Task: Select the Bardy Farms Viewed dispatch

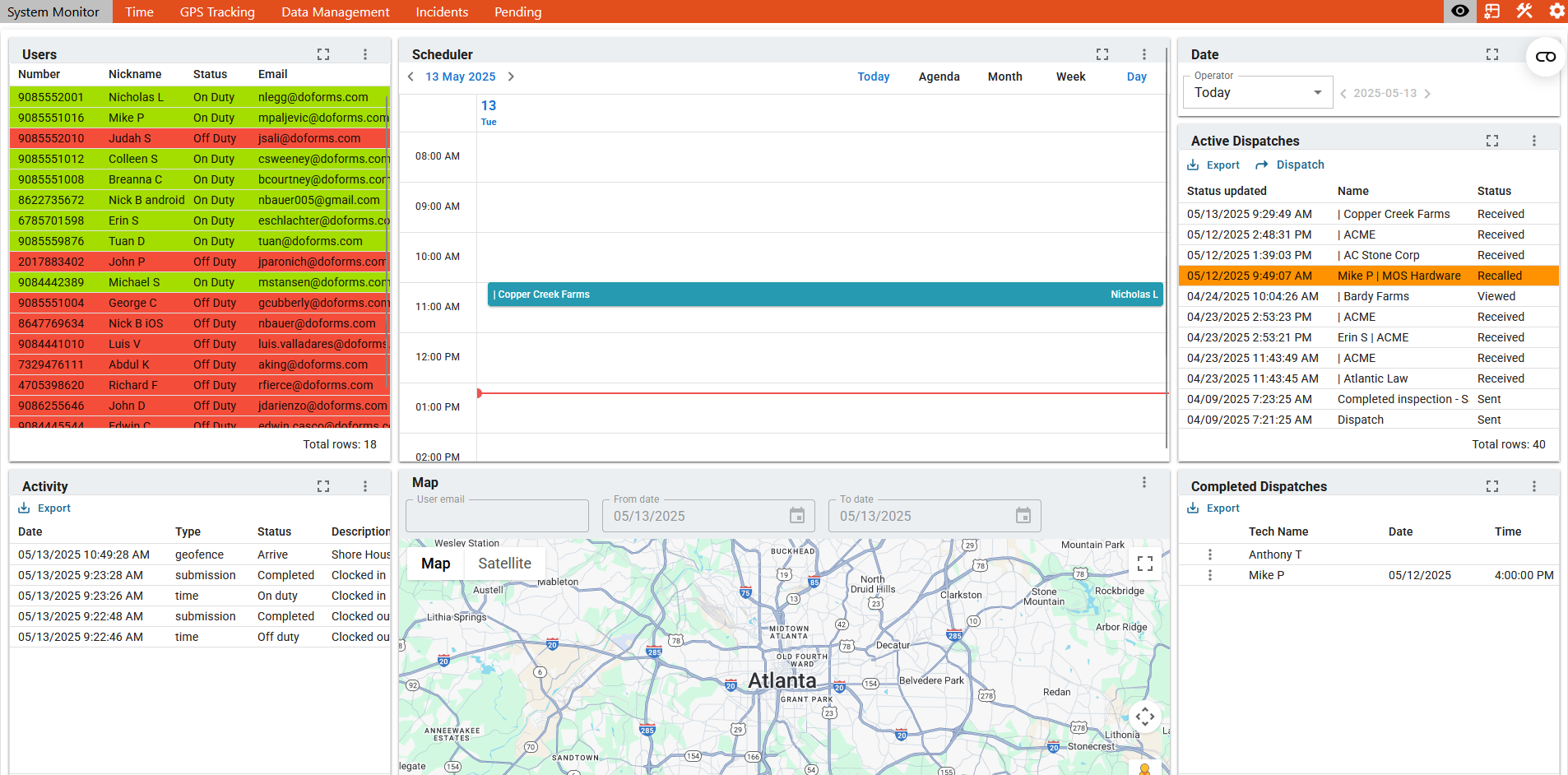Action: 1369,296
